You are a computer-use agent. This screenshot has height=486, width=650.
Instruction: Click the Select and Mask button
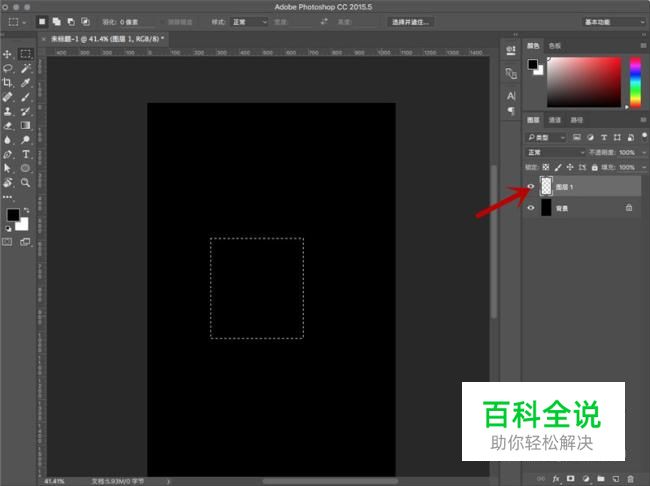click(410, 22)
